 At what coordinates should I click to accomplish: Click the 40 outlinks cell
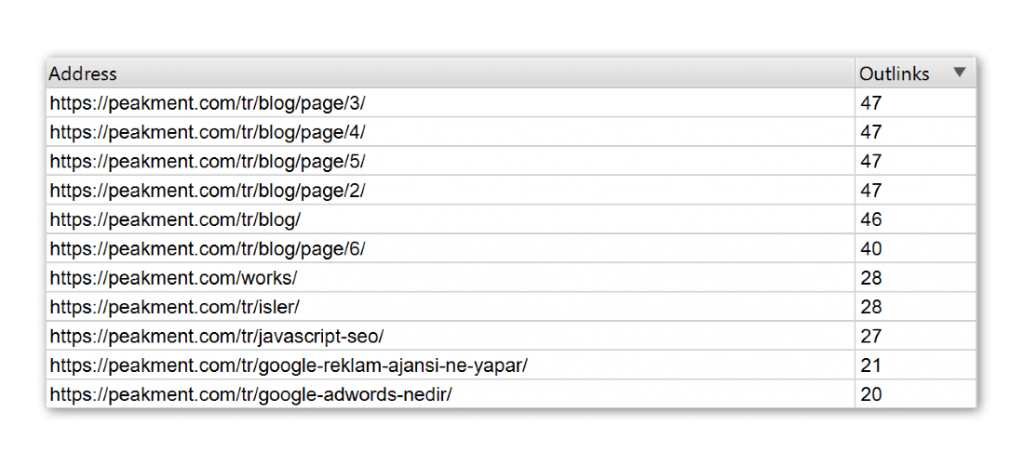pos(871,249)
